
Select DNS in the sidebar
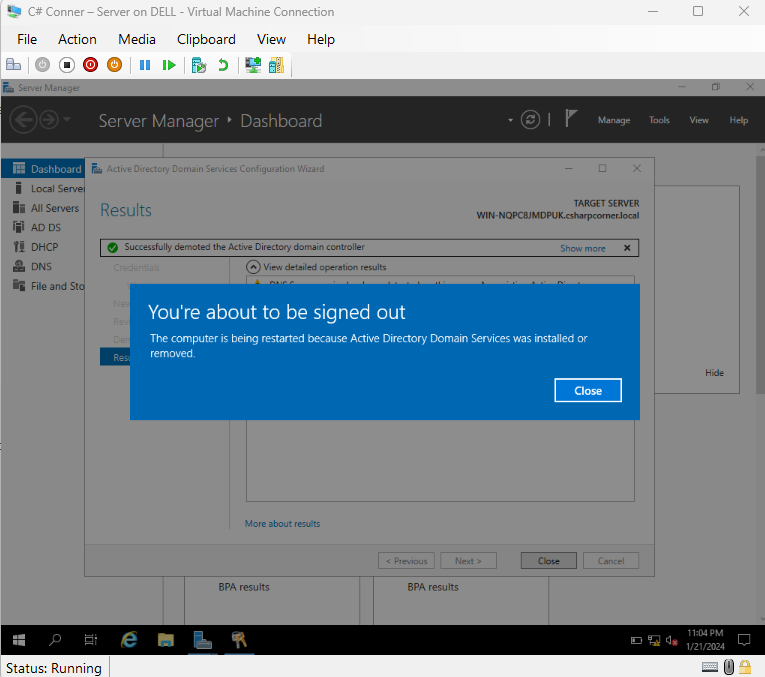pyautogui.click(x=43, y=266)
